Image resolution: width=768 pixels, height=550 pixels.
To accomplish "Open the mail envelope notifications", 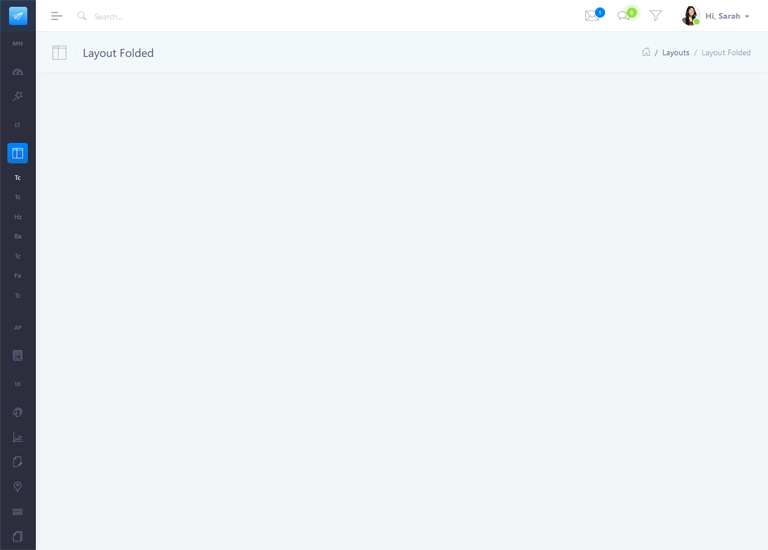I will pos(592,16).
